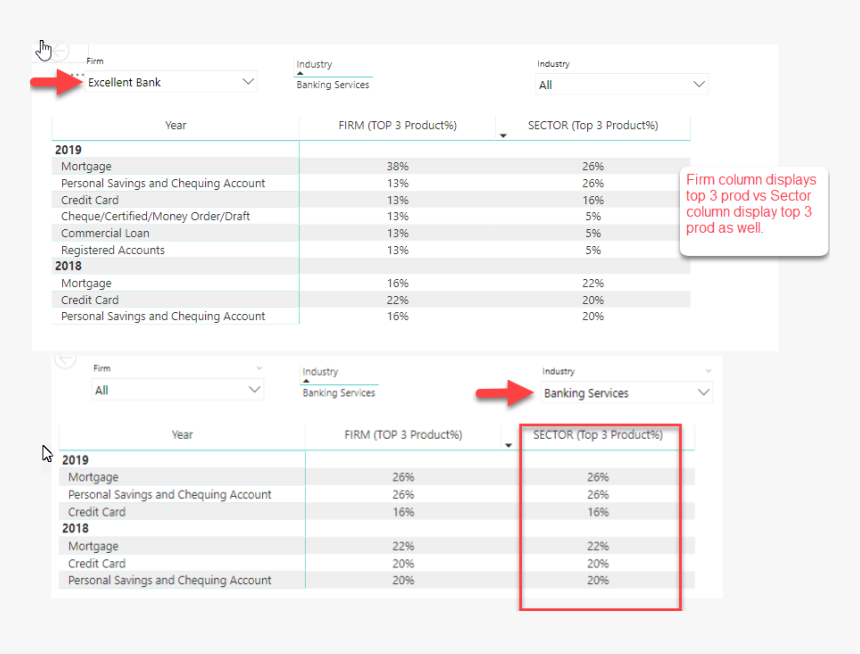Screen dimensions: 860x654
Task: Select 2019 year group in upper table
Action: tap(68, 150)
